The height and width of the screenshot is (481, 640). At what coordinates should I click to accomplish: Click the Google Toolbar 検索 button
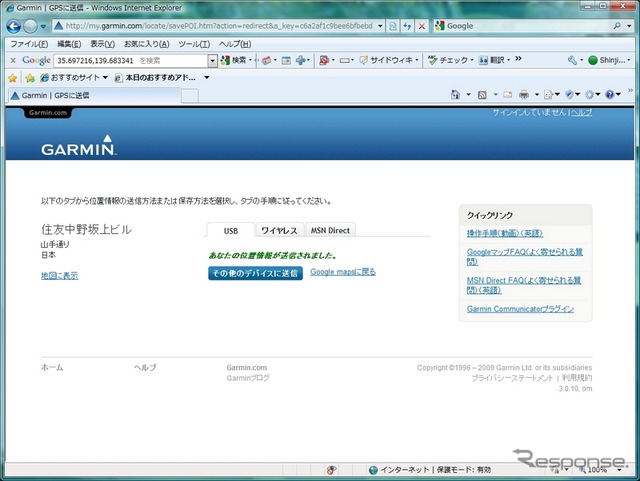pyautogui.click(x=236, y=60)
